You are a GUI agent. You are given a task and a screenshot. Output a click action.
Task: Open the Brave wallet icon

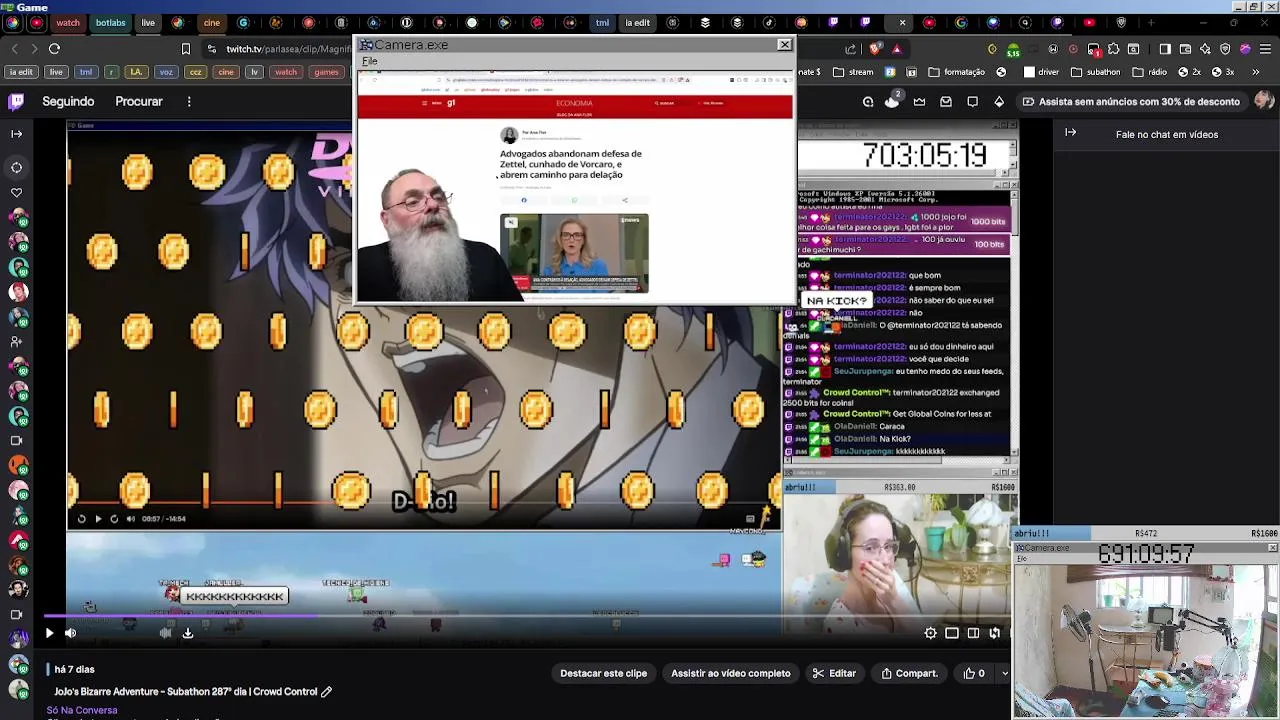(1185, 48)
